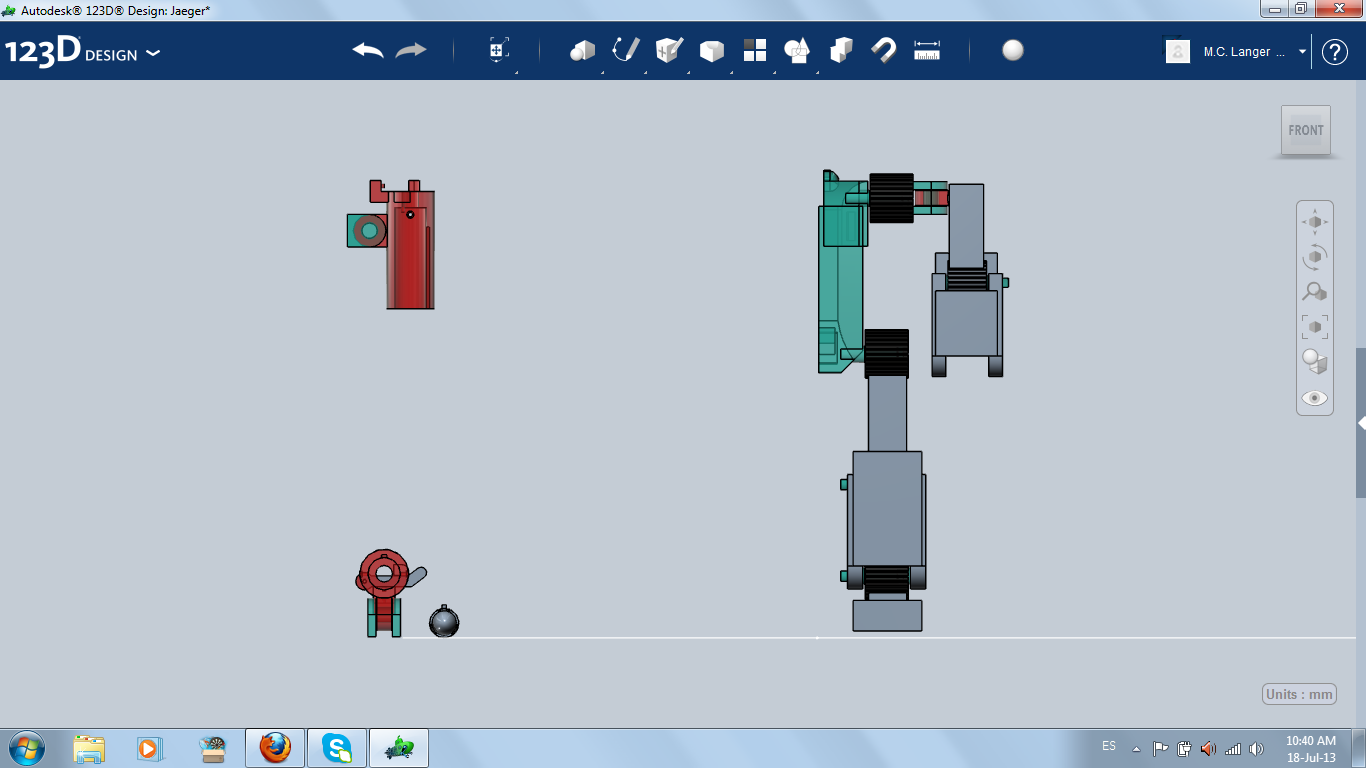Open the Primitives tool menu
1366x768 pixels.
pyautogui.click(x=583, y=51)
